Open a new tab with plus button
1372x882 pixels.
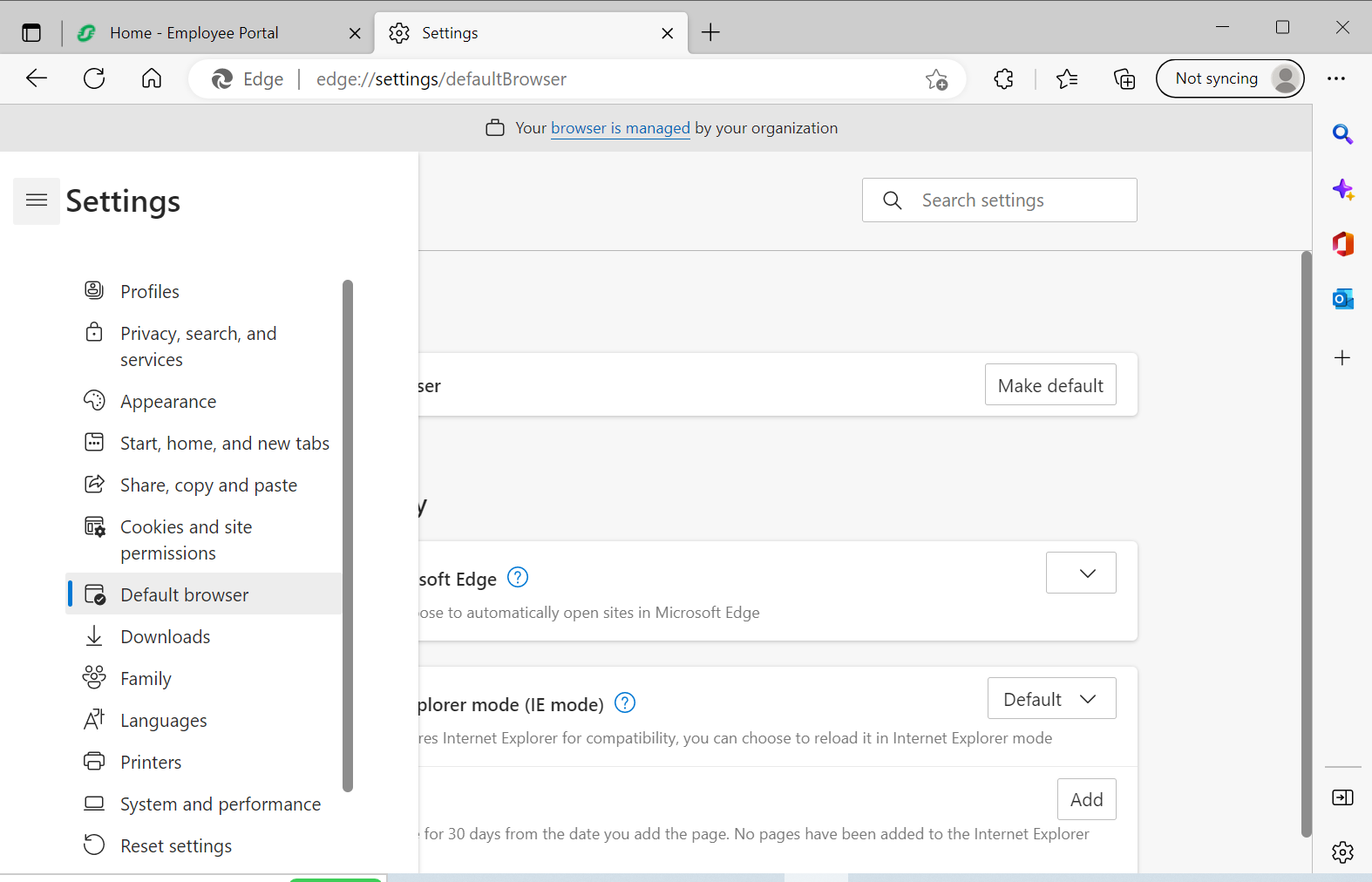[x=711, y=33]
